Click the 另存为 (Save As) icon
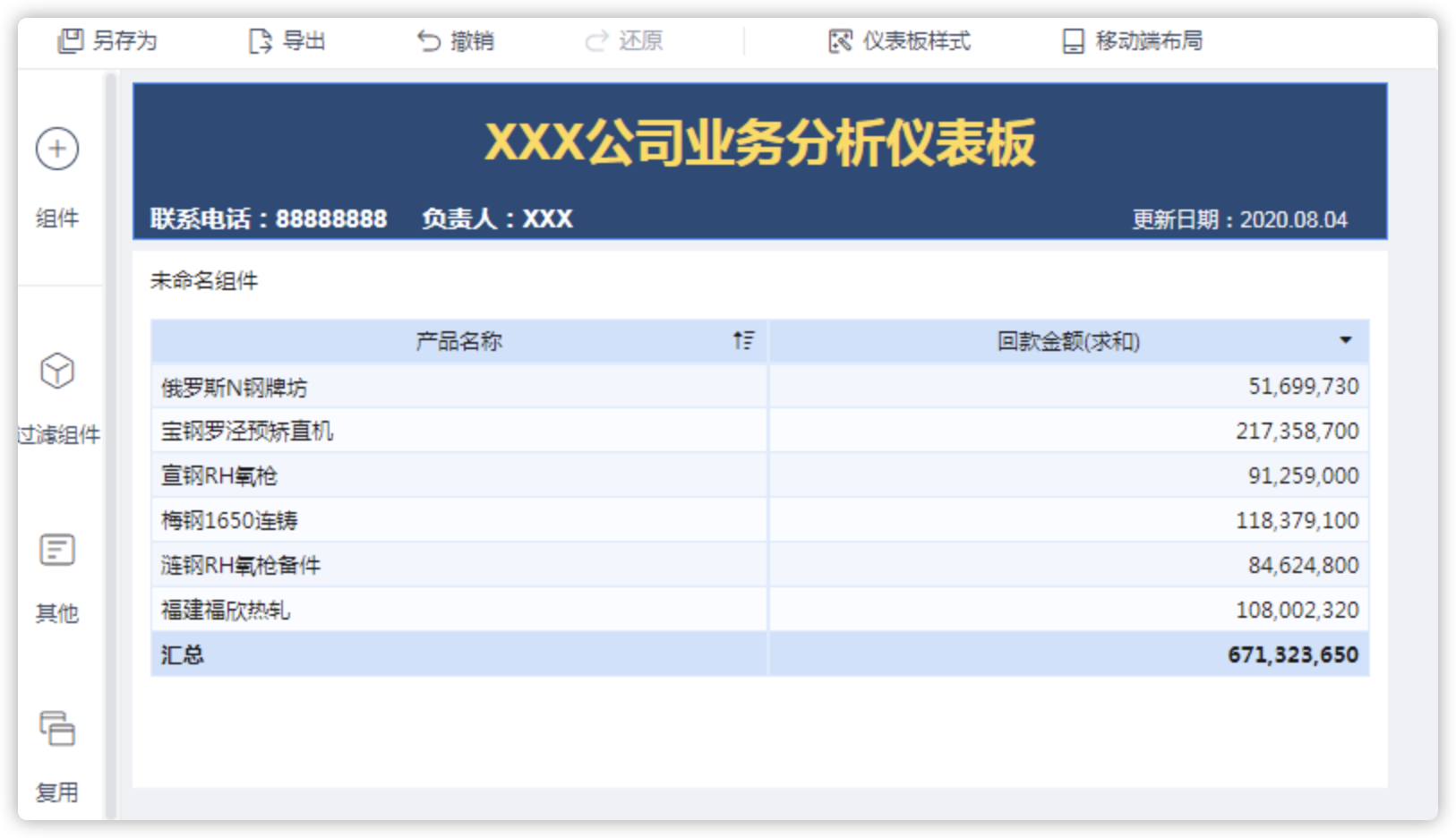Image resolution: width=1456 pixels, height=838 pixels. coord(70,41)
